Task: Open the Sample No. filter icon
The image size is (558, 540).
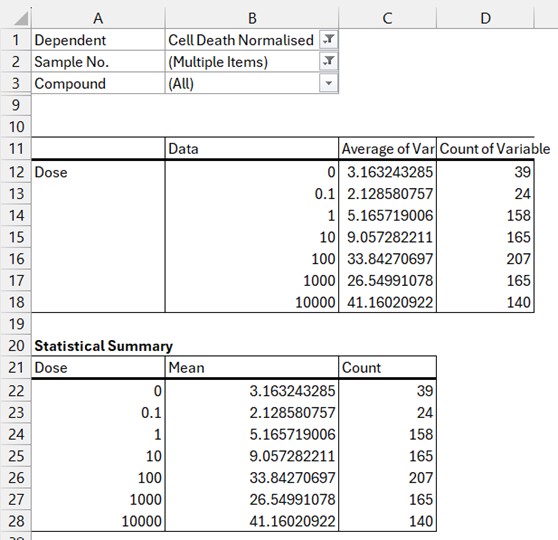Action: coord(328,62)
